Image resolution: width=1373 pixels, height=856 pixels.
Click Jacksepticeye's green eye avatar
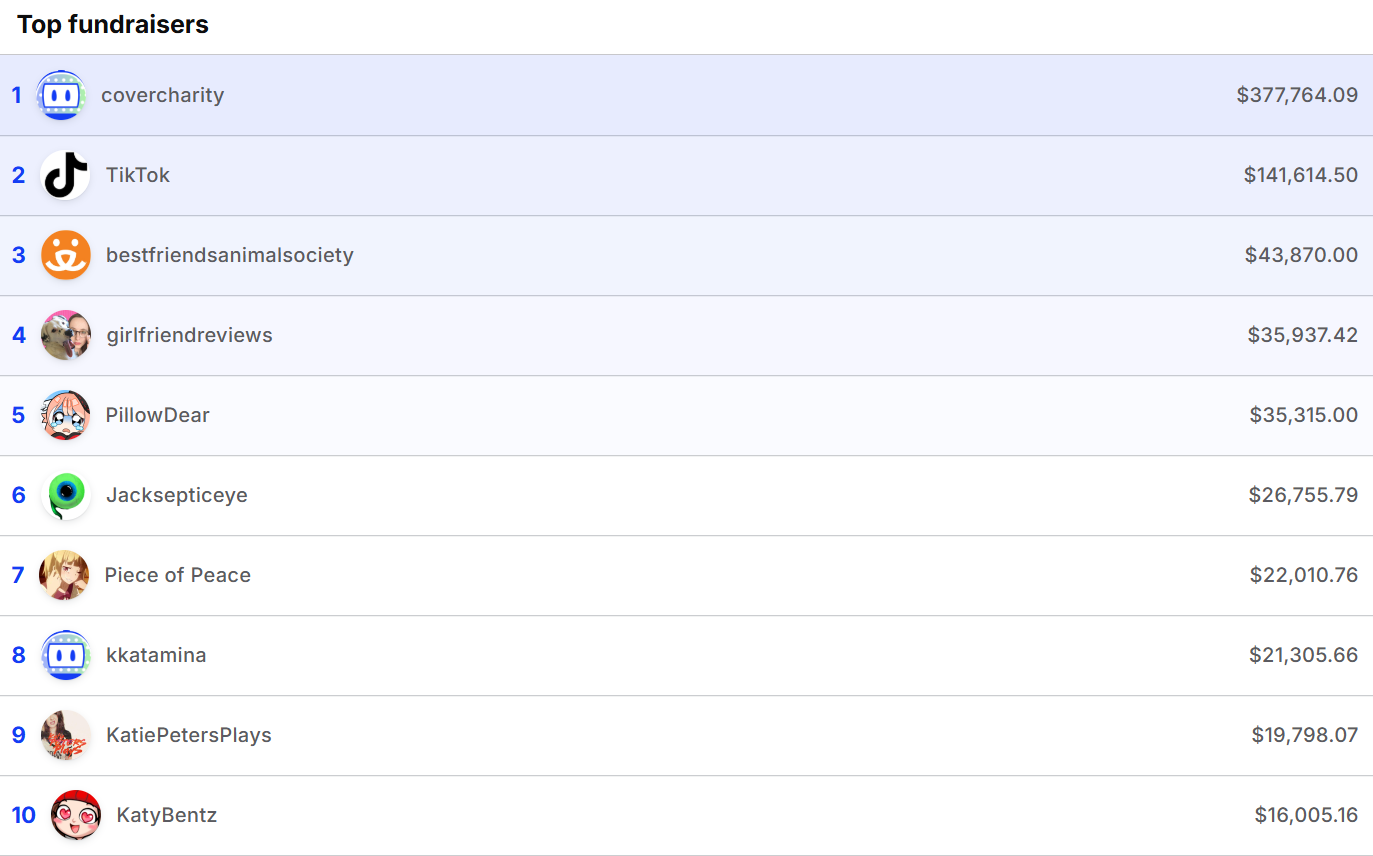66,495
